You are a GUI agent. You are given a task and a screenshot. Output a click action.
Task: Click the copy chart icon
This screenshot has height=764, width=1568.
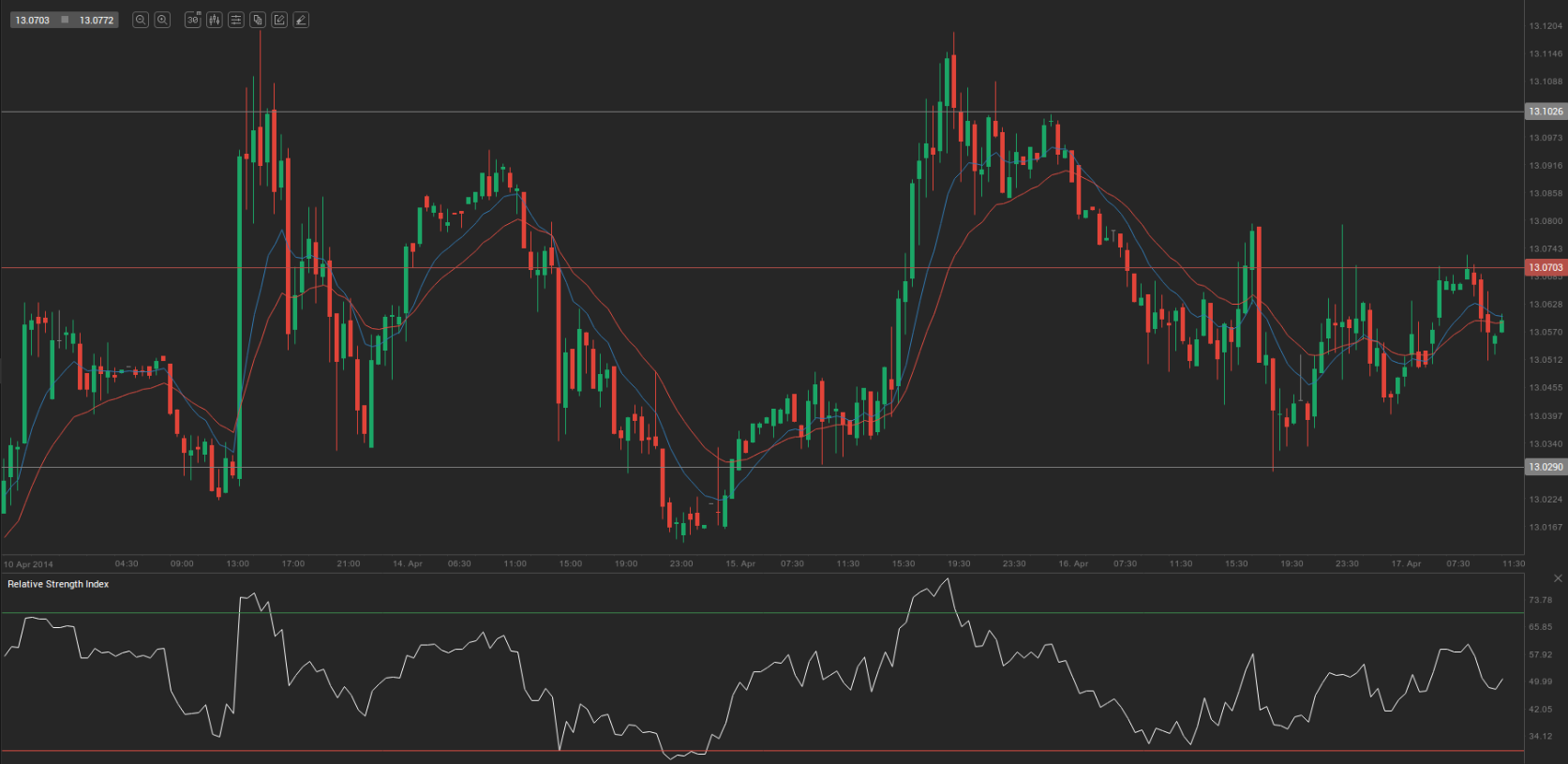258,20
